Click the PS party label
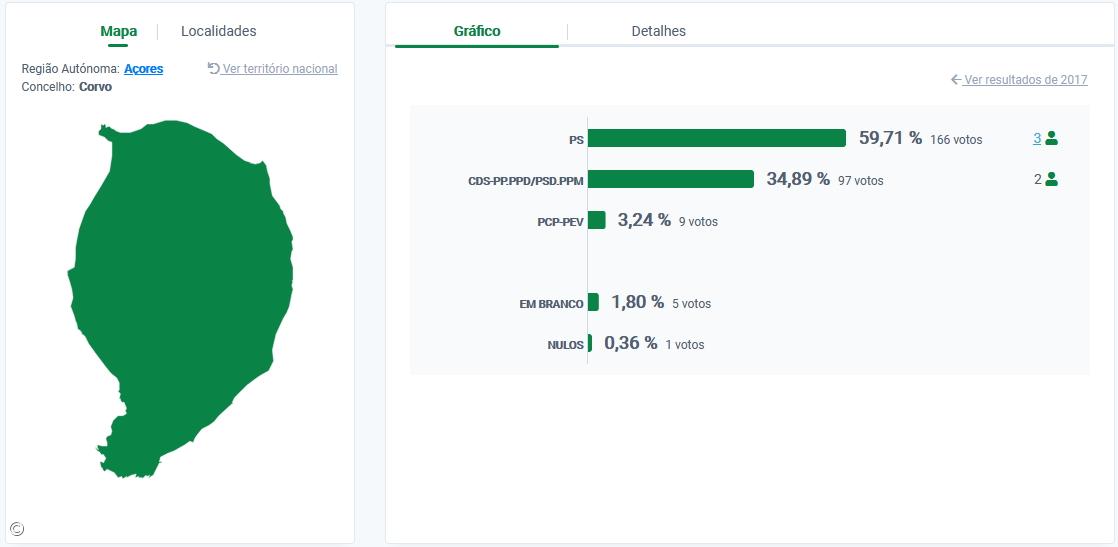 [576, 140]
